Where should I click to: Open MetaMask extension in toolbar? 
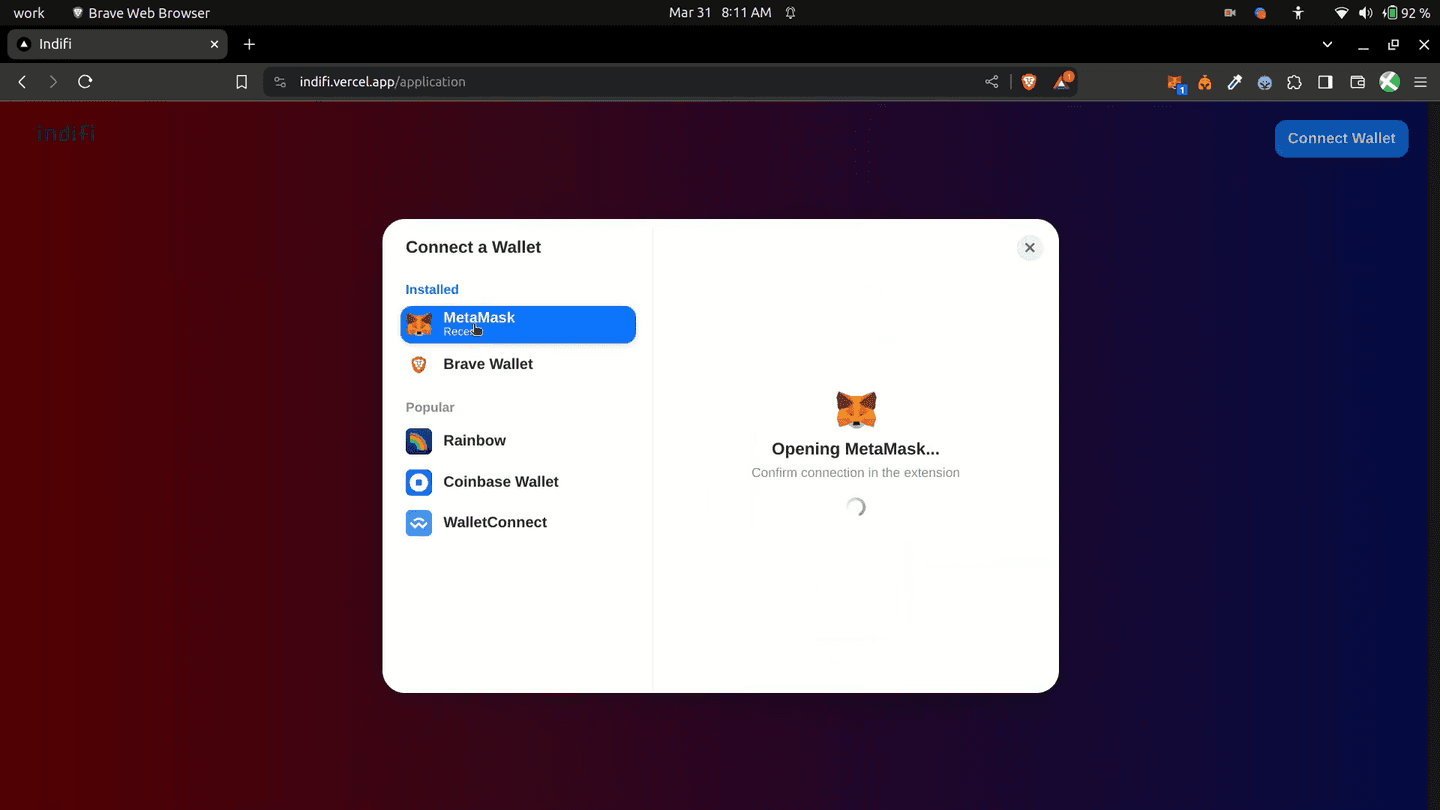point(1176,83)
